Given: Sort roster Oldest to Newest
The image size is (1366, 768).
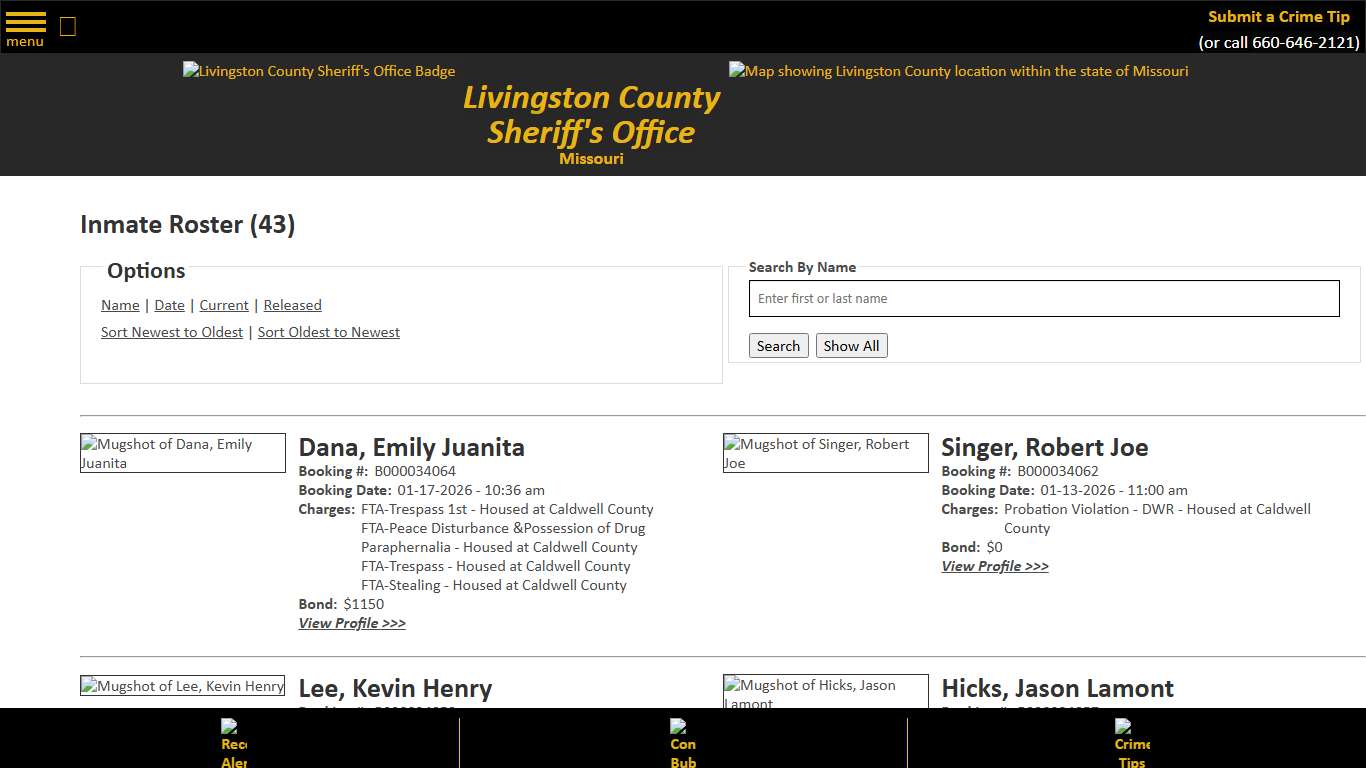Looking at the screenshot, I should (x=328, y=332).
